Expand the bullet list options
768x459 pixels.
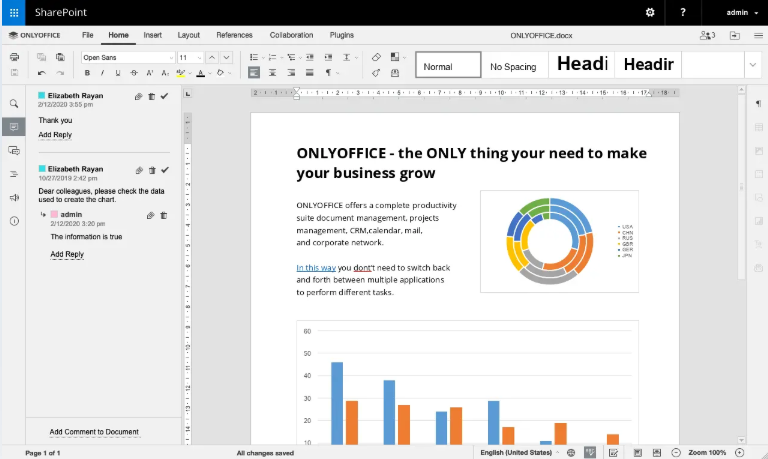pyautogui.click(x=264, y=58)
